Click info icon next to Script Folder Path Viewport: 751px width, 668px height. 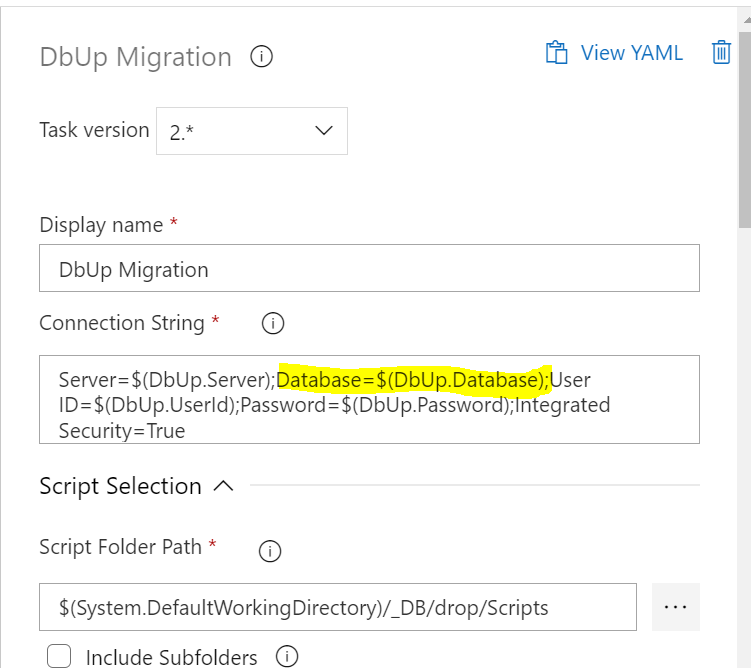click(270, 550)
